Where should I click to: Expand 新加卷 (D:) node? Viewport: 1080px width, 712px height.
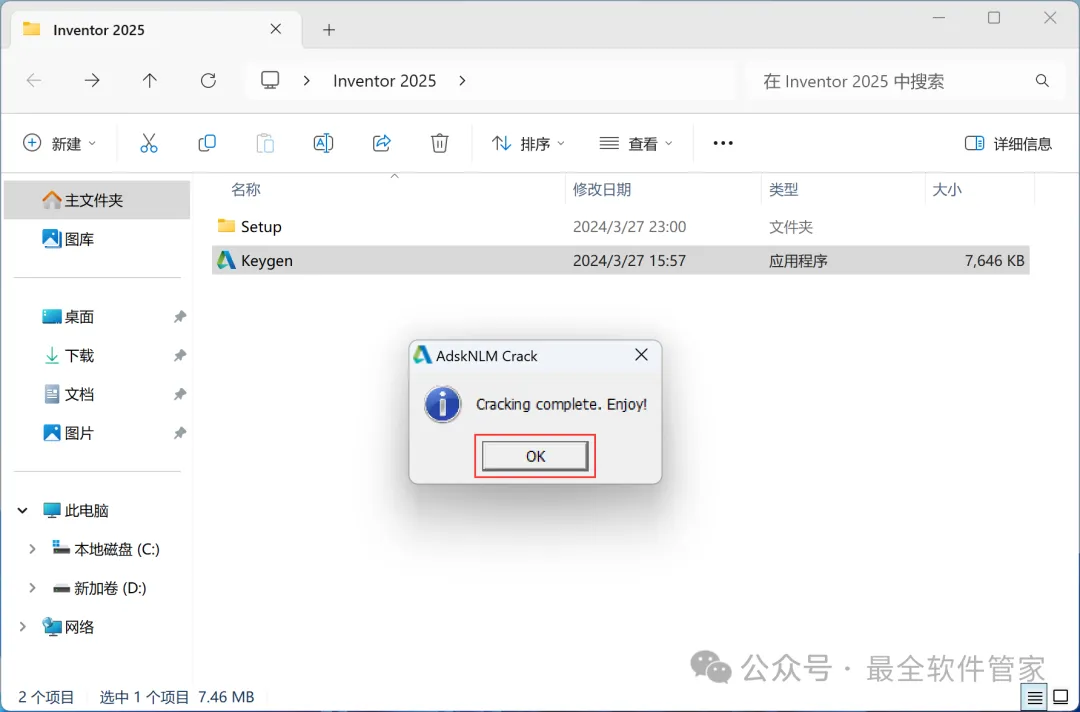(32, 588)
